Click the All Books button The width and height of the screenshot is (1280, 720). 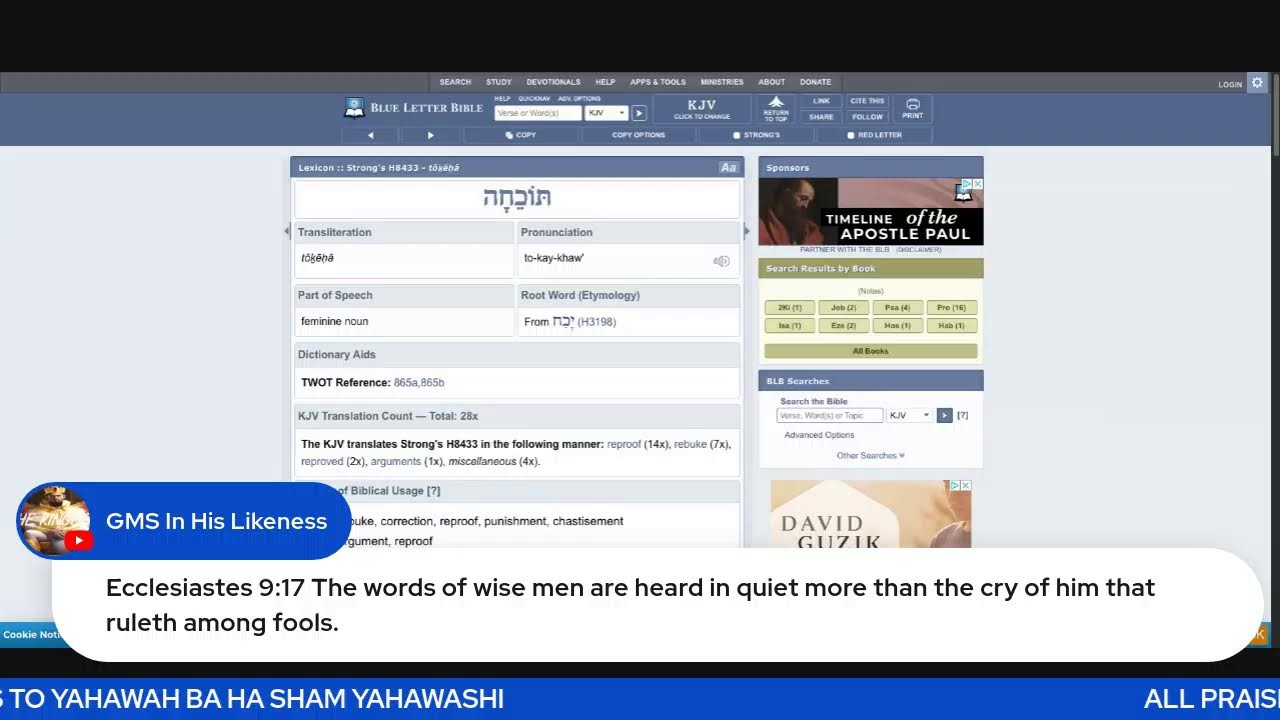point(870,351)
